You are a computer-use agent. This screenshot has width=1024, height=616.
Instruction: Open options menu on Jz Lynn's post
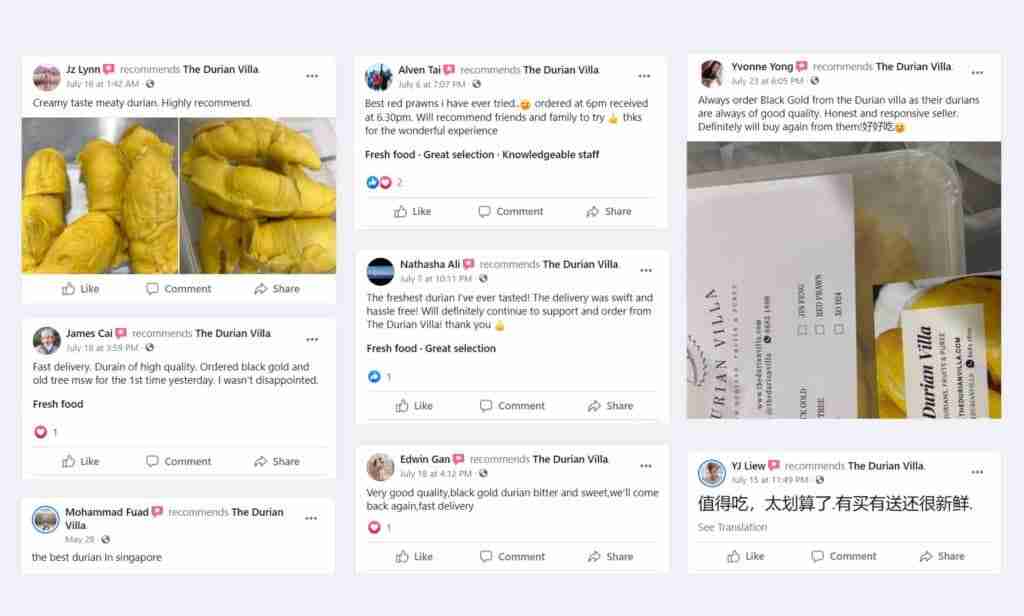[312, 76]
